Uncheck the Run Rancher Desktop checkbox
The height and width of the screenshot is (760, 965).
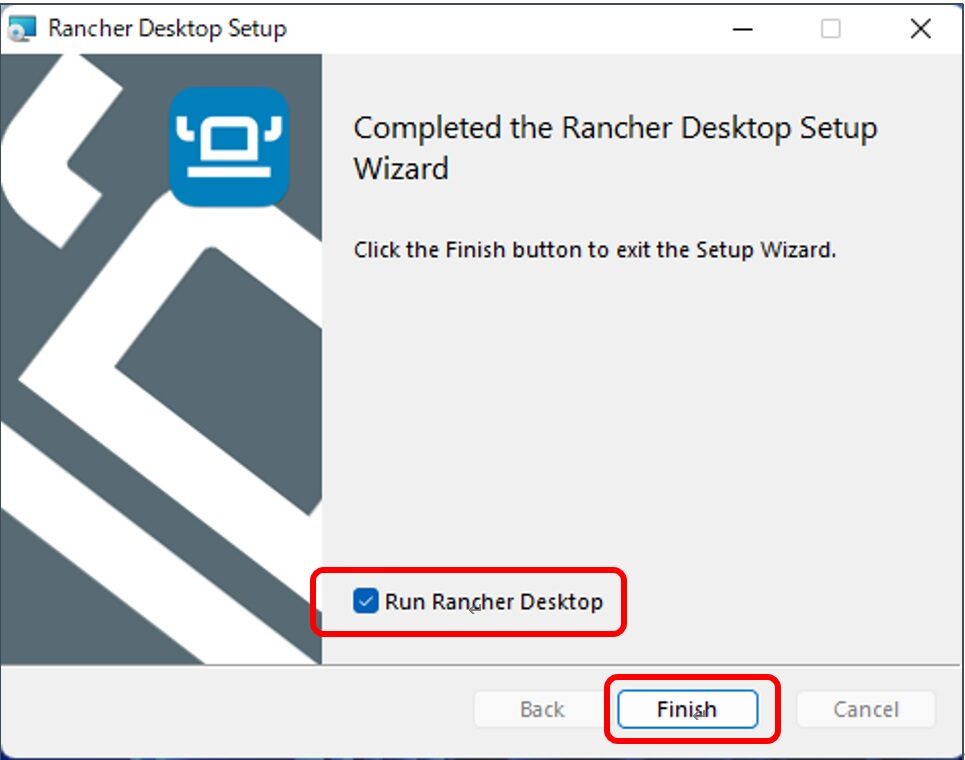366,601
